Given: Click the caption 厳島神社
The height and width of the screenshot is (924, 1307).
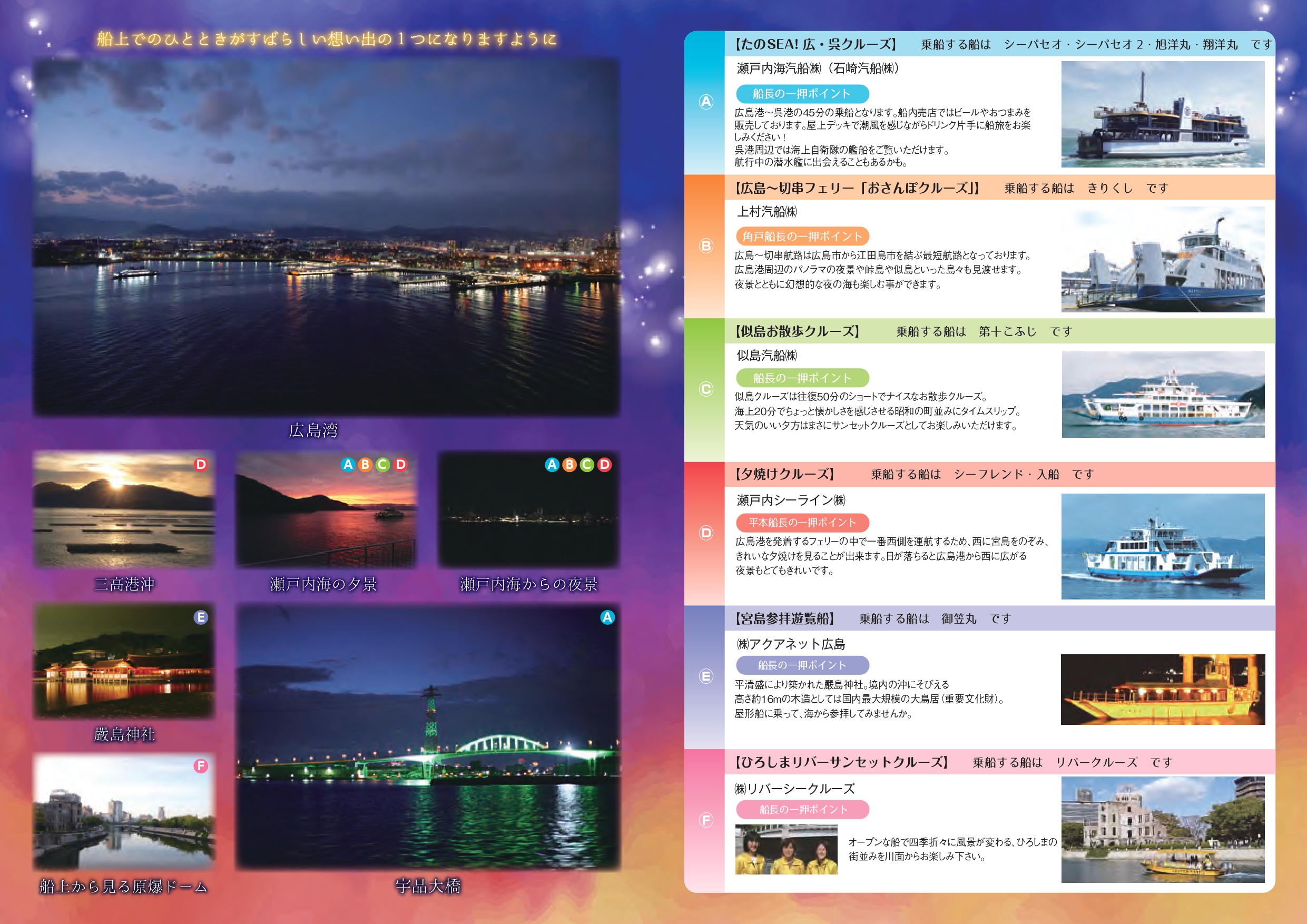Looking at the screenshot, I should click(x=125, y=734).
